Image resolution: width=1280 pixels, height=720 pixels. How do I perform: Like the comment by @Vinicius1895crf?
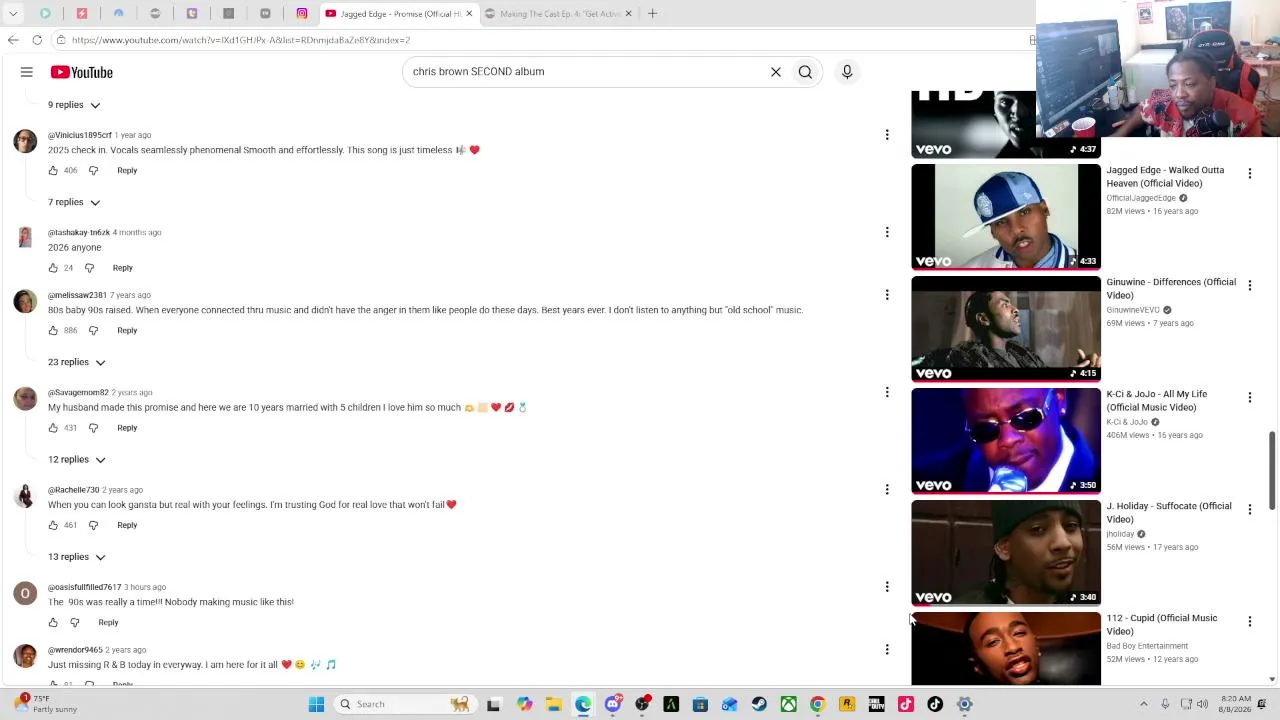(x=53, y=171)
